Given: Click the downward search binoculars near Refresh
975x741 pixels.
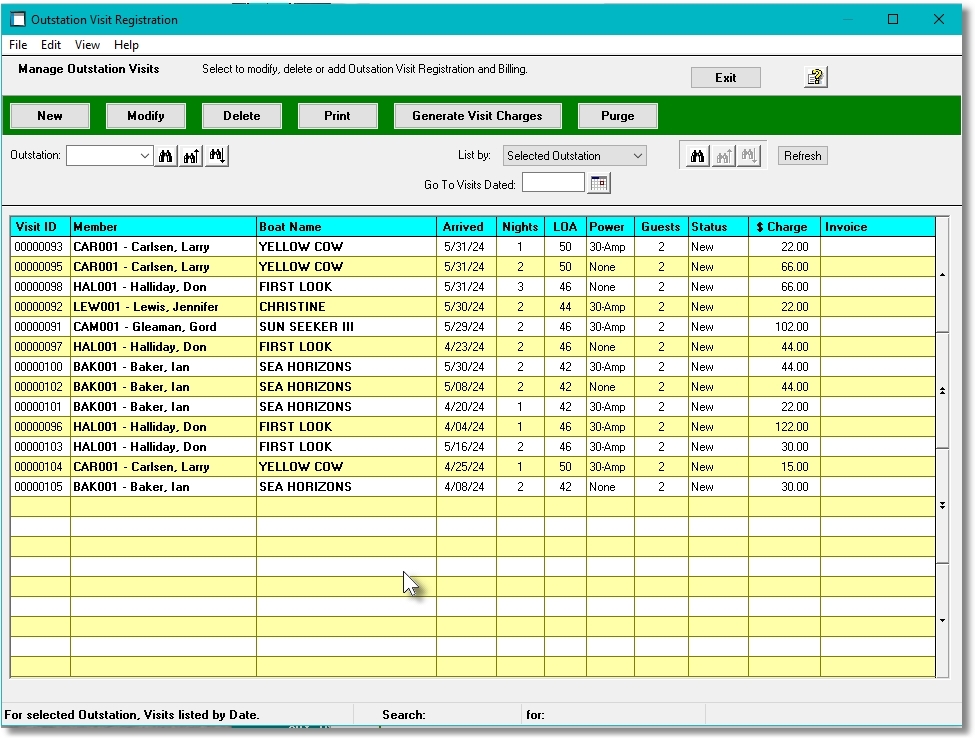Looking at the screenshot, I should 748,155.
